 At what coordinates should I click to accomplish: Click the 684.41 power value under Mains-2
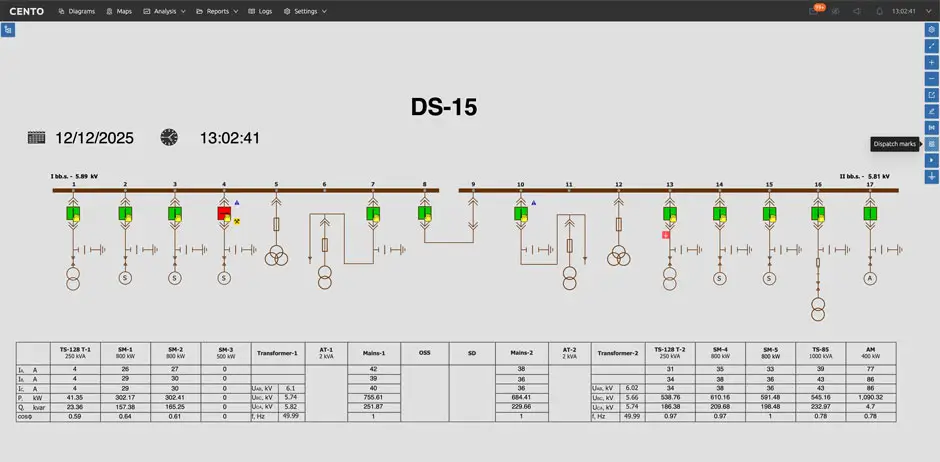click(522, 397)
